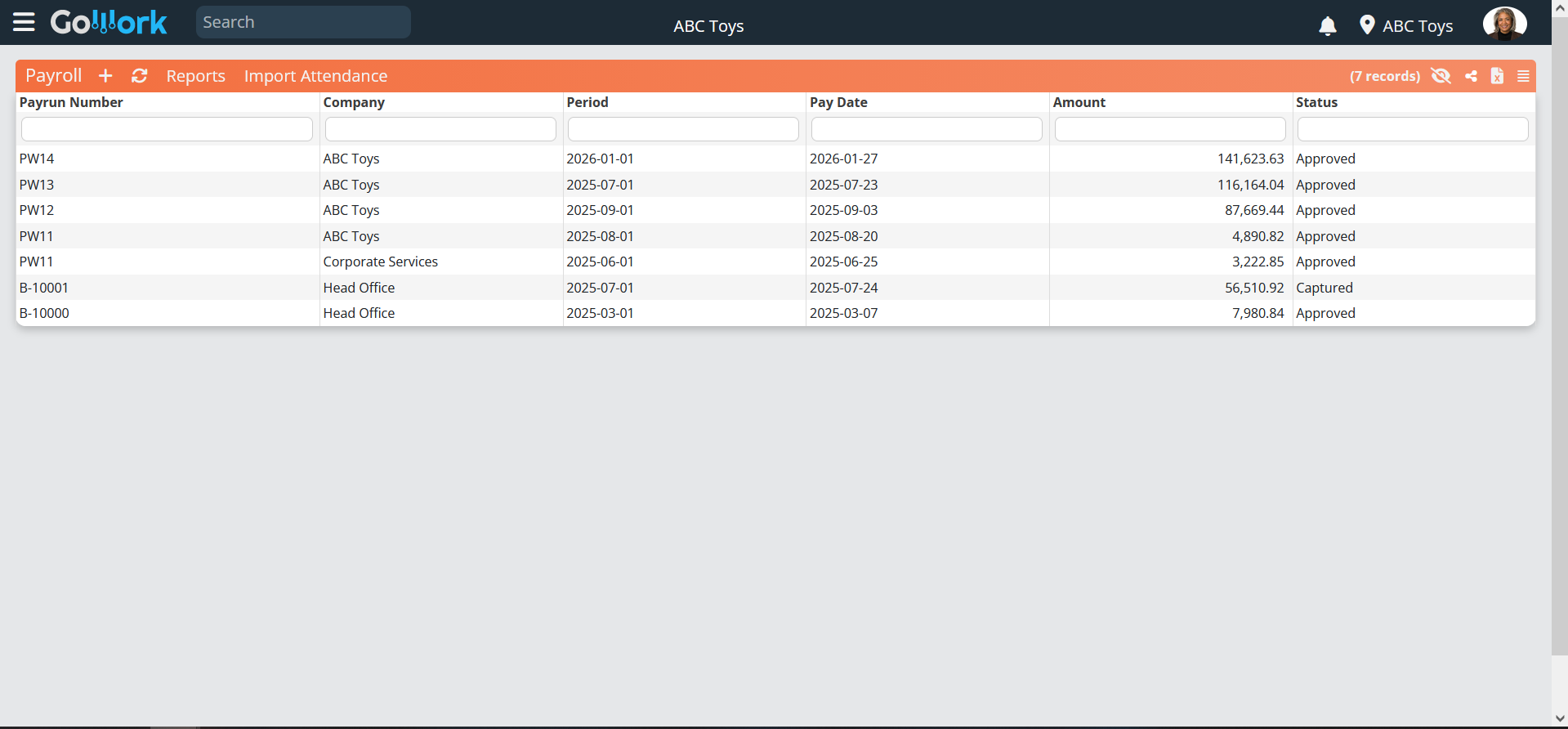Open payrun PW14
1568x729 pixels.
pyautogui.click(x=37, y=159)
